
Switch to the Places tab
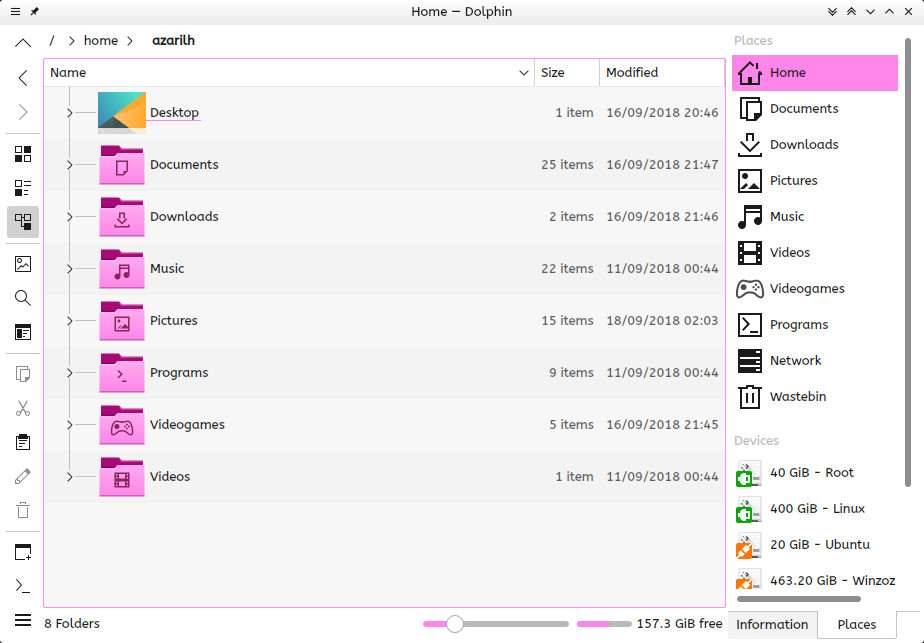coord(857,625)
